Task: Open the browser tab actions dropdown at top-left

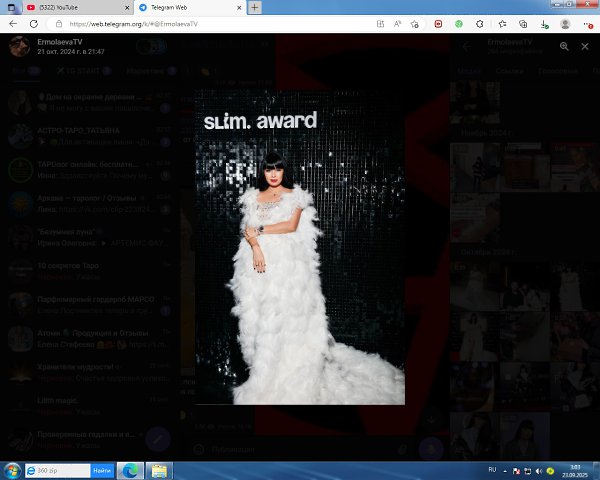Action: click(x=10, y=7)
